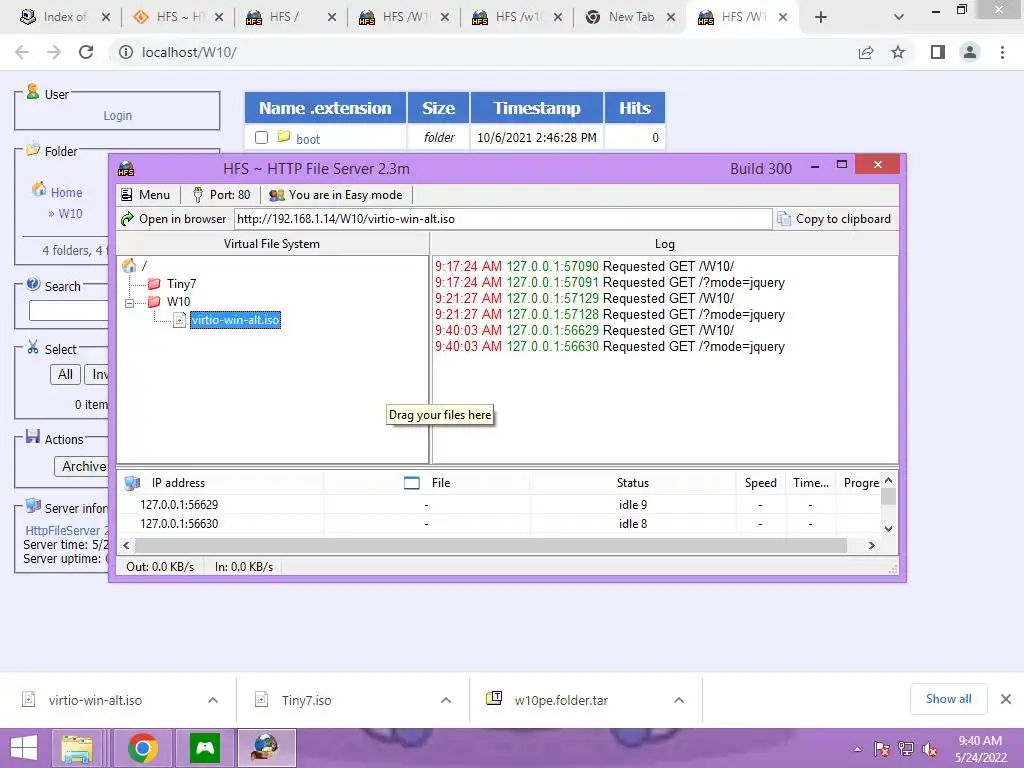Open the W10 breadcrumb link in page

click(x=71, y=214)
